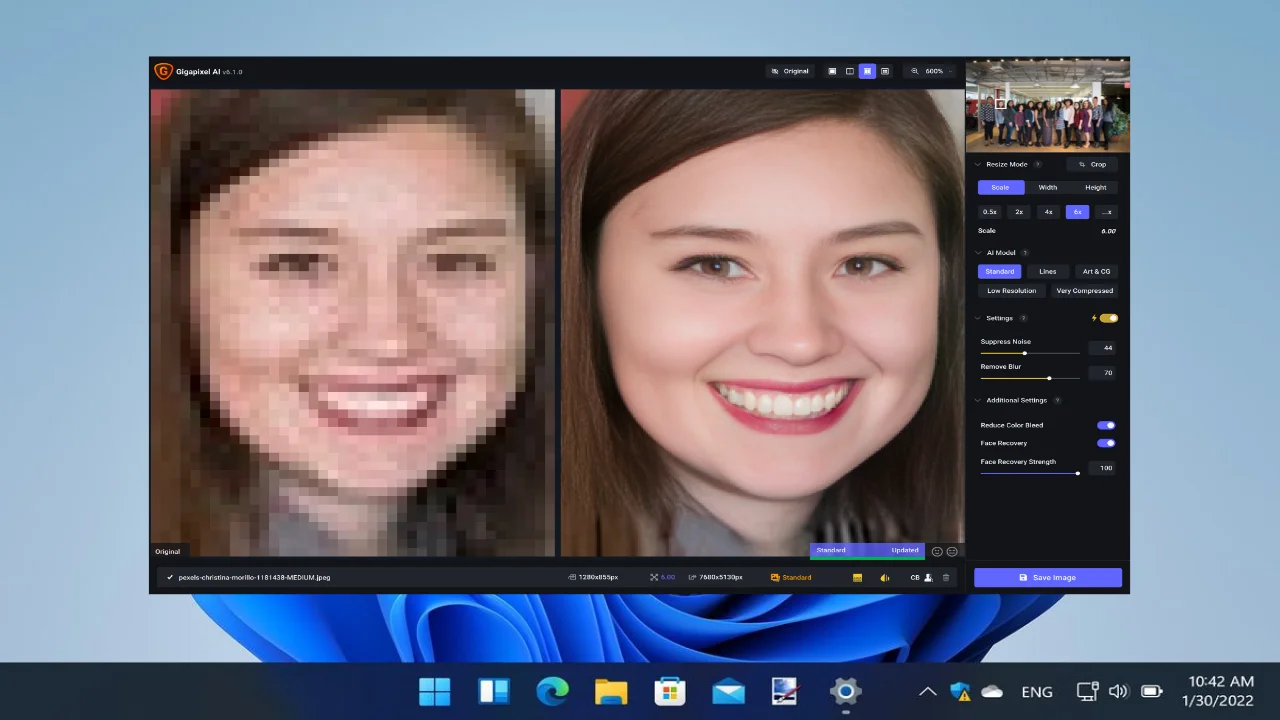Toggle Face Recovery switch

click(x=1106, y=443)
